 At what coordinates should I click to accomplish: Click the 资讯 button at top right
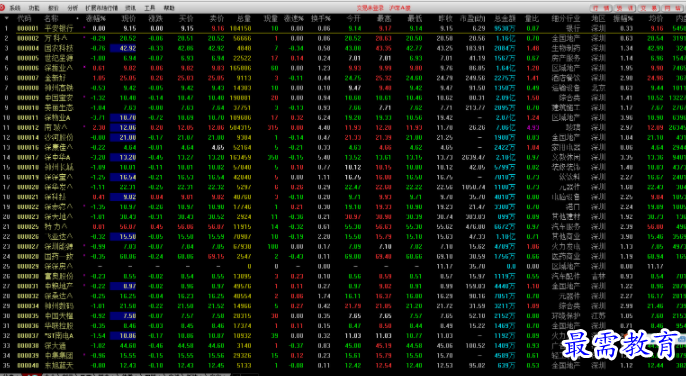(625, 8)
